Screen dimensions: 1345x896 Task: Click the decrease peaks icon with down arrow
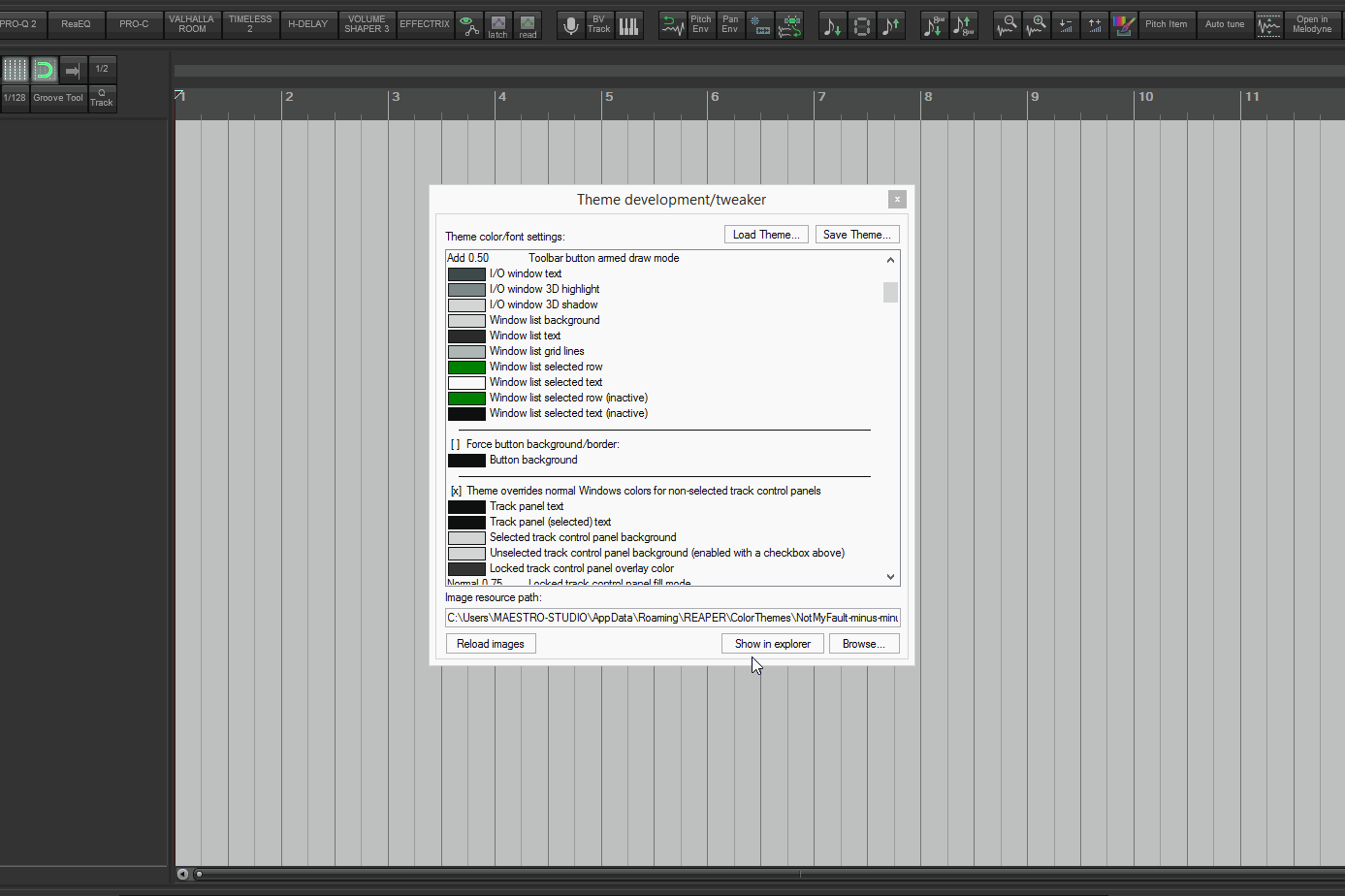1066,25
